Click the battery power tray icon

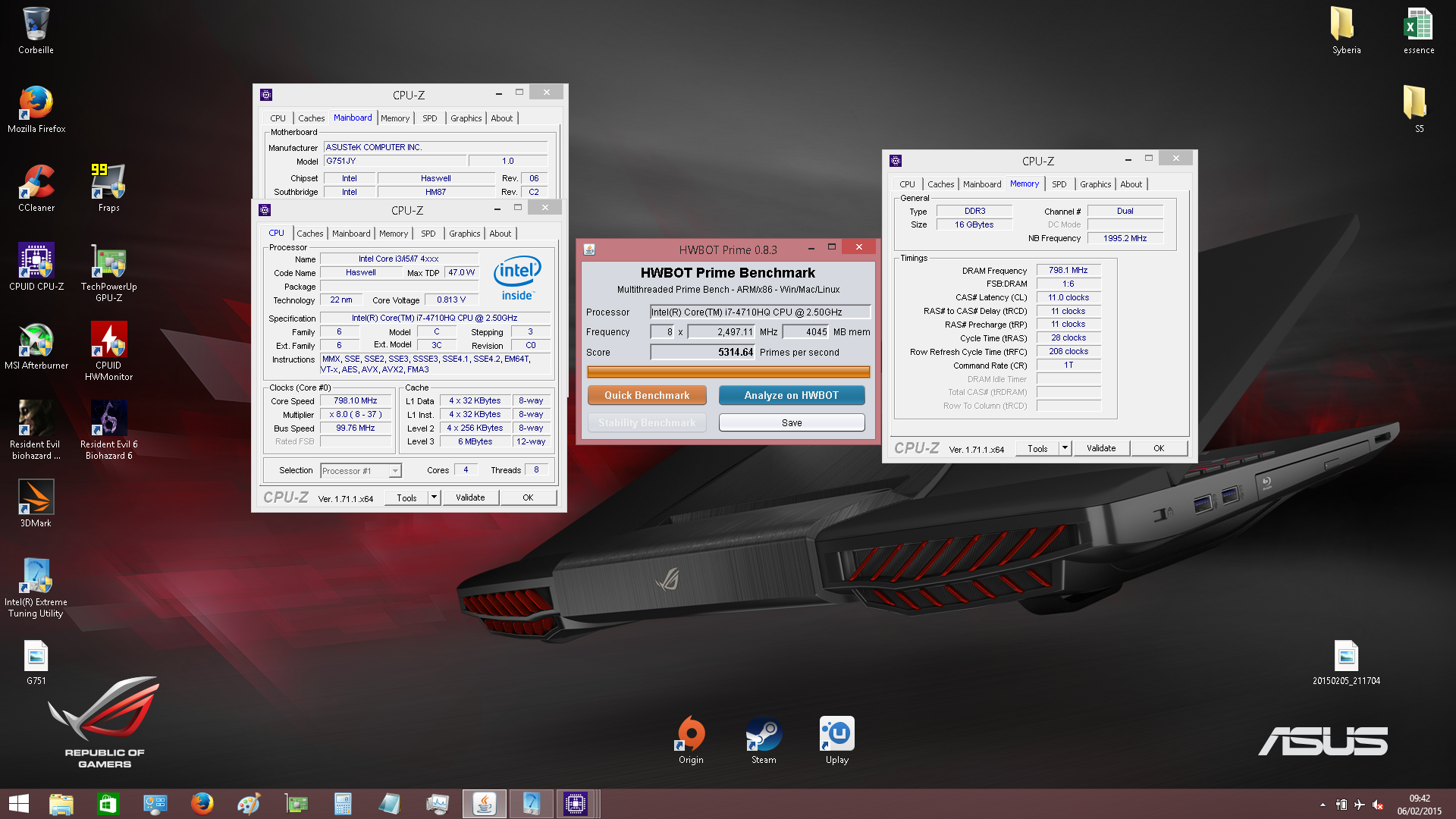click(1341, 805)
